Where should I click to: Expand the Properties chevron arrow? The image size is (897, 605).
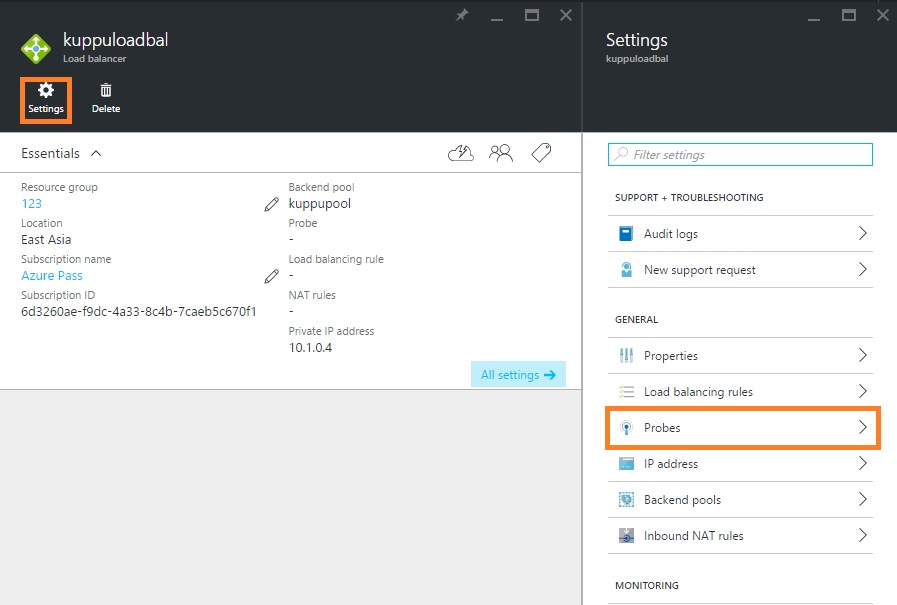coord(862,356)
